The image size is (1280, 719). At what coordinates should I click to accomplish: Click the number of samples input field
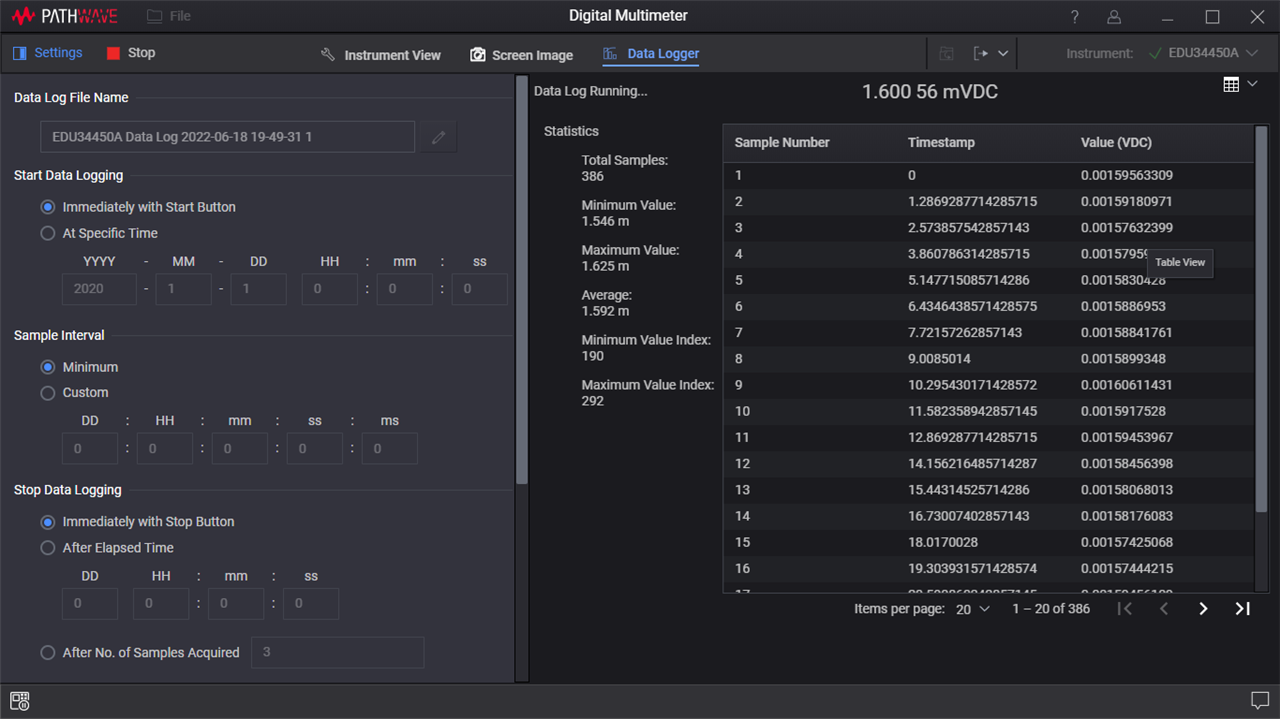(337, 652)
